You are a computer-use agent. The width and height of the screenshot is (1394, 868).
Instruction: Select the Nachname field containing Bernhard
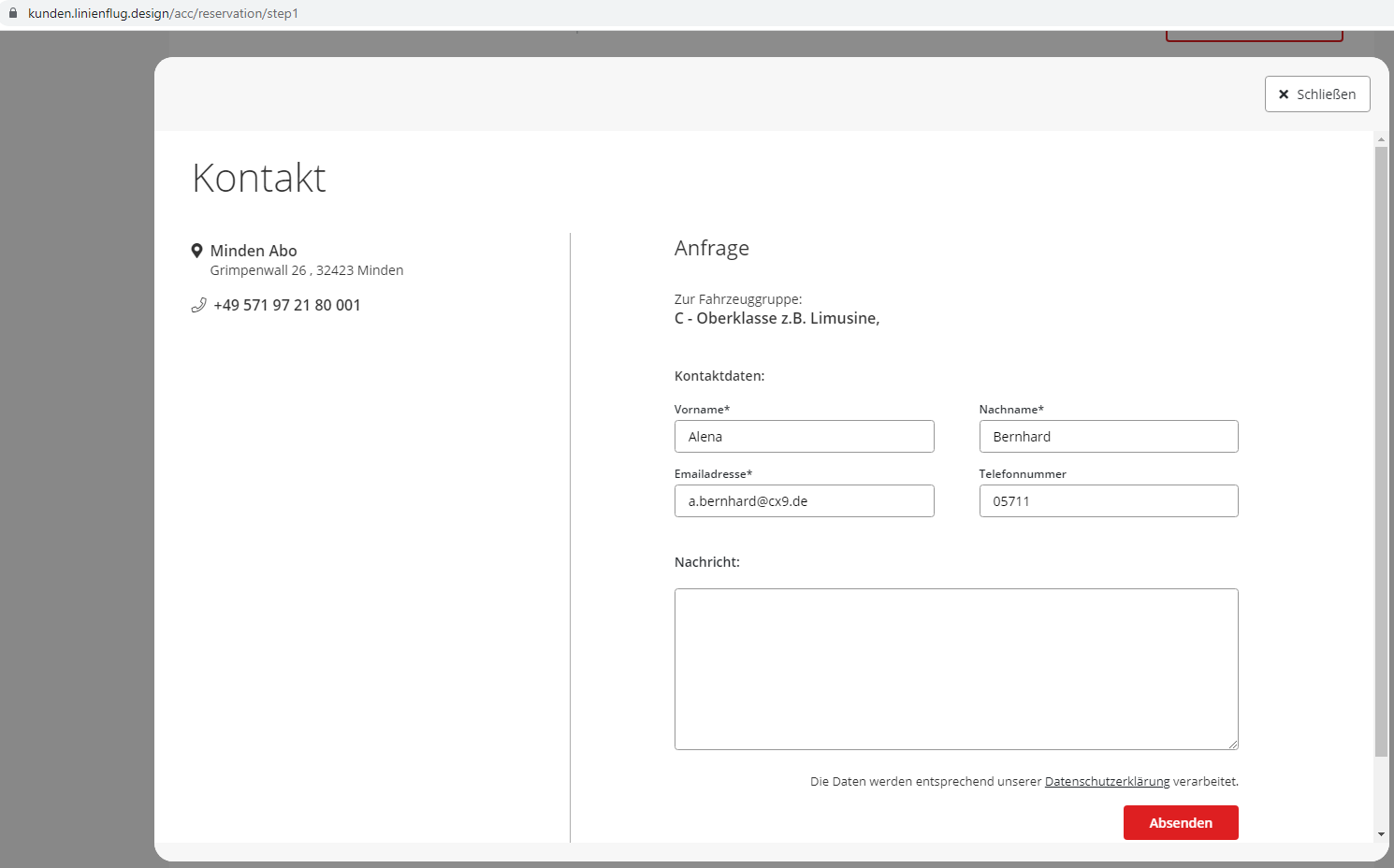pos(1108,437)
